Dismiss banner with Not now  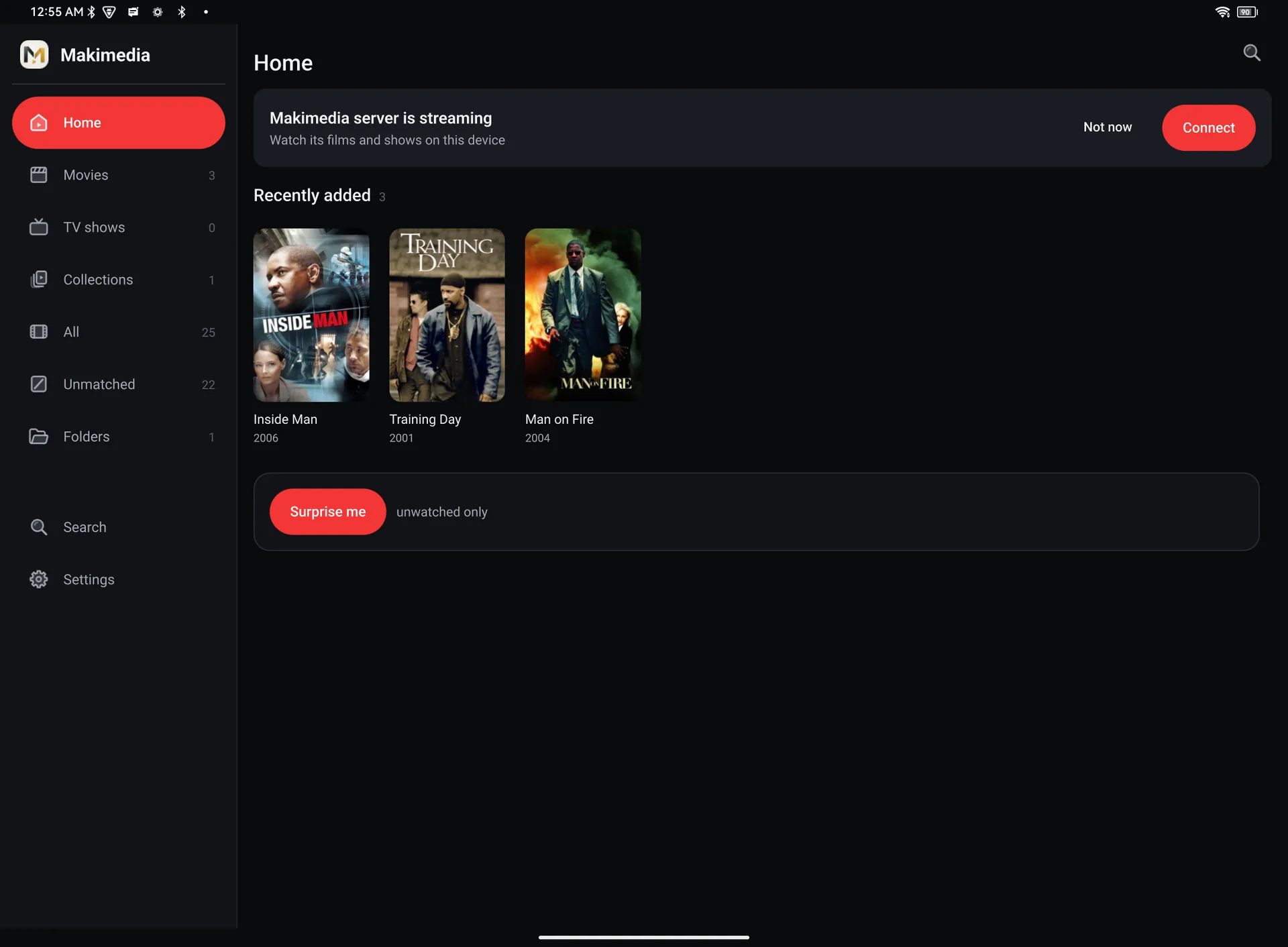pos(1108,127)
